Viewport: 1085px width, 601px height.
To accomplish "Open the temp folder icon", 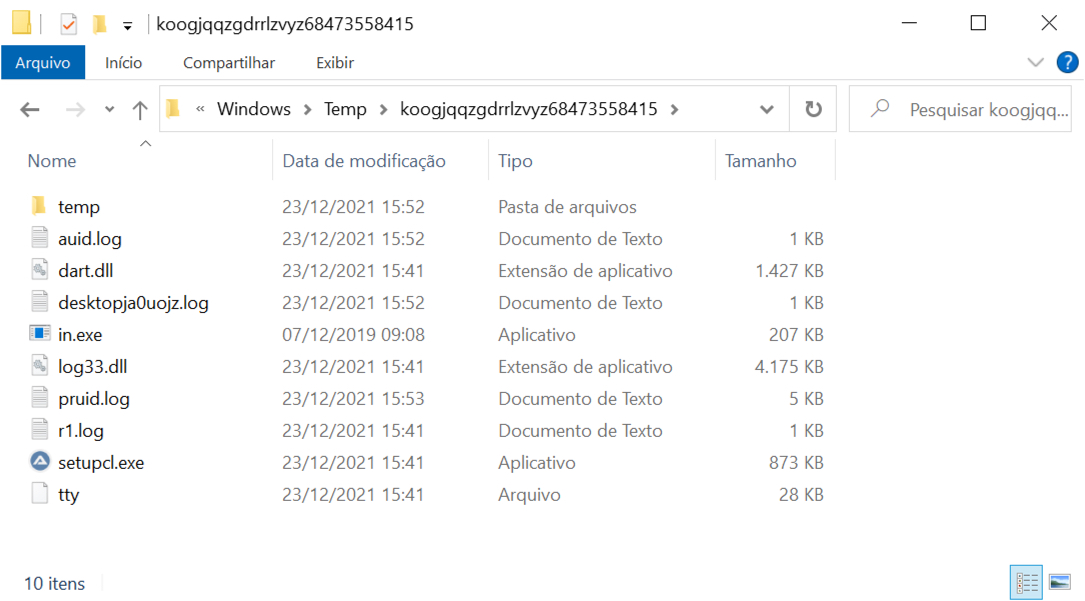I will point(39,206).
